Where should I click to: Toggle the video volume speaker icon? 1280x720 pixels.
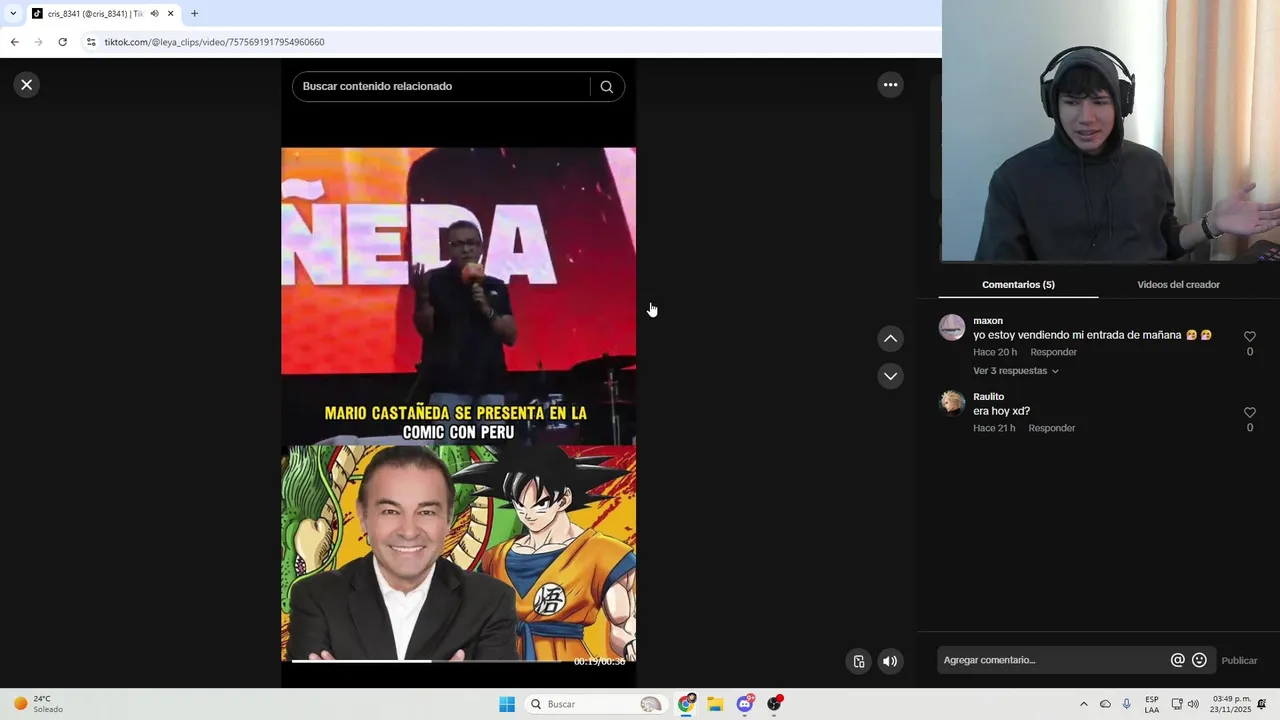[x=890, y=661]
